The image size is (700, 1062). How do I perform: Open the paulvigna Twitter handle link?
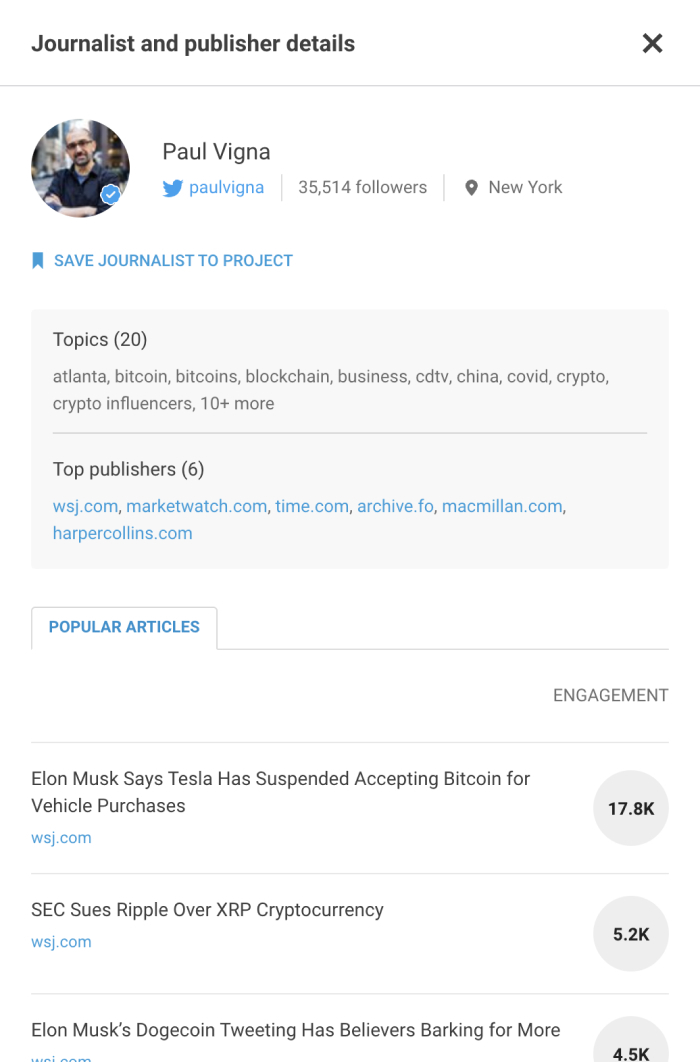coord(226,188)
